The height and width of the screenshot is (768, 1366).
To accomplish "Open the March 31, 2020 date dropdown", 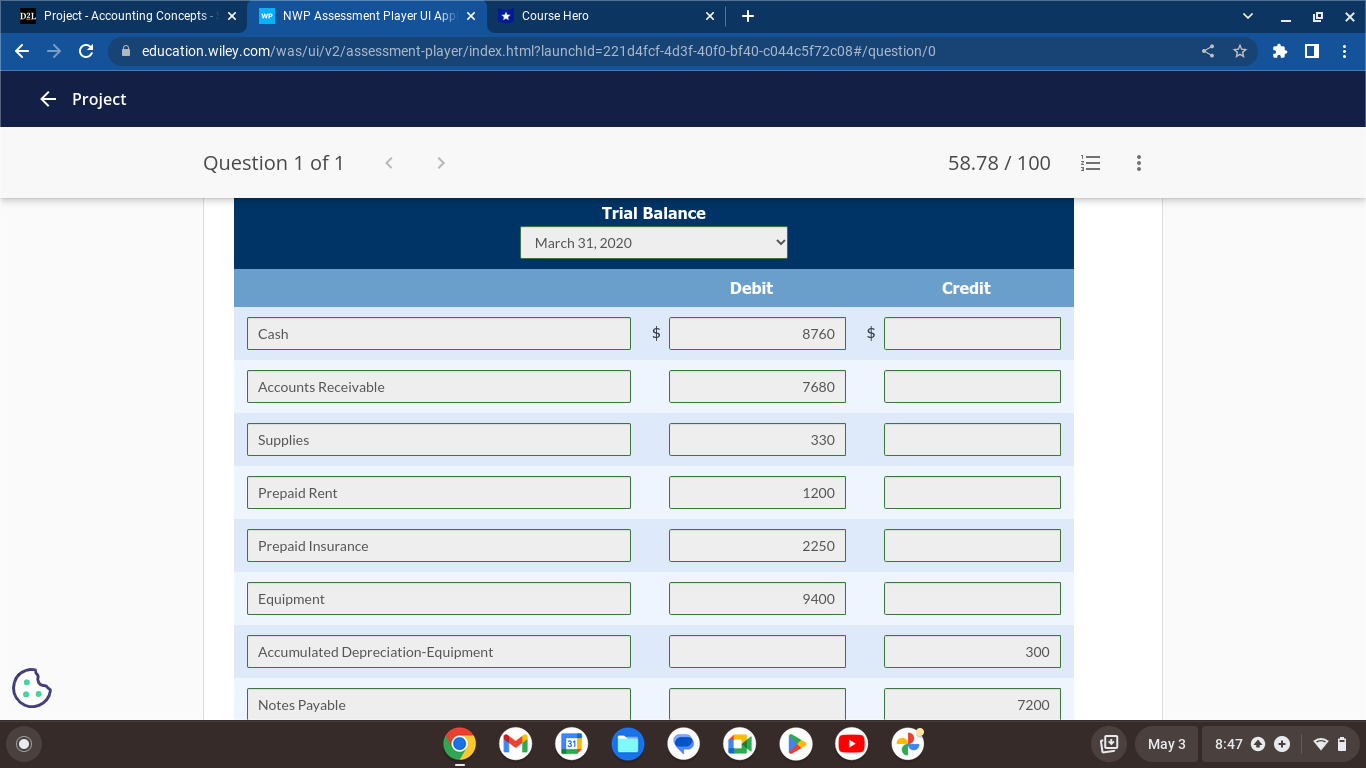I will [x=653, y=242].
